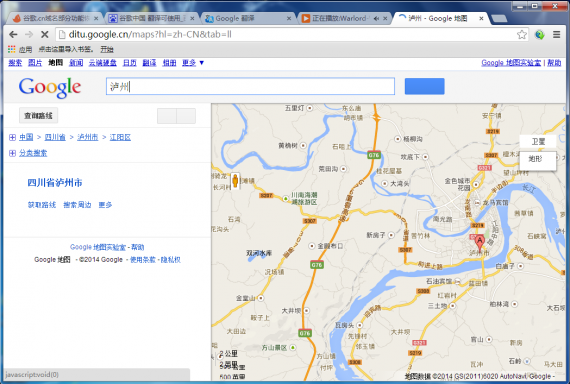The width and height of the screenshot is (570, 384).
Task: Click the 金色城市花园 map label
Action: coord(457,184)
